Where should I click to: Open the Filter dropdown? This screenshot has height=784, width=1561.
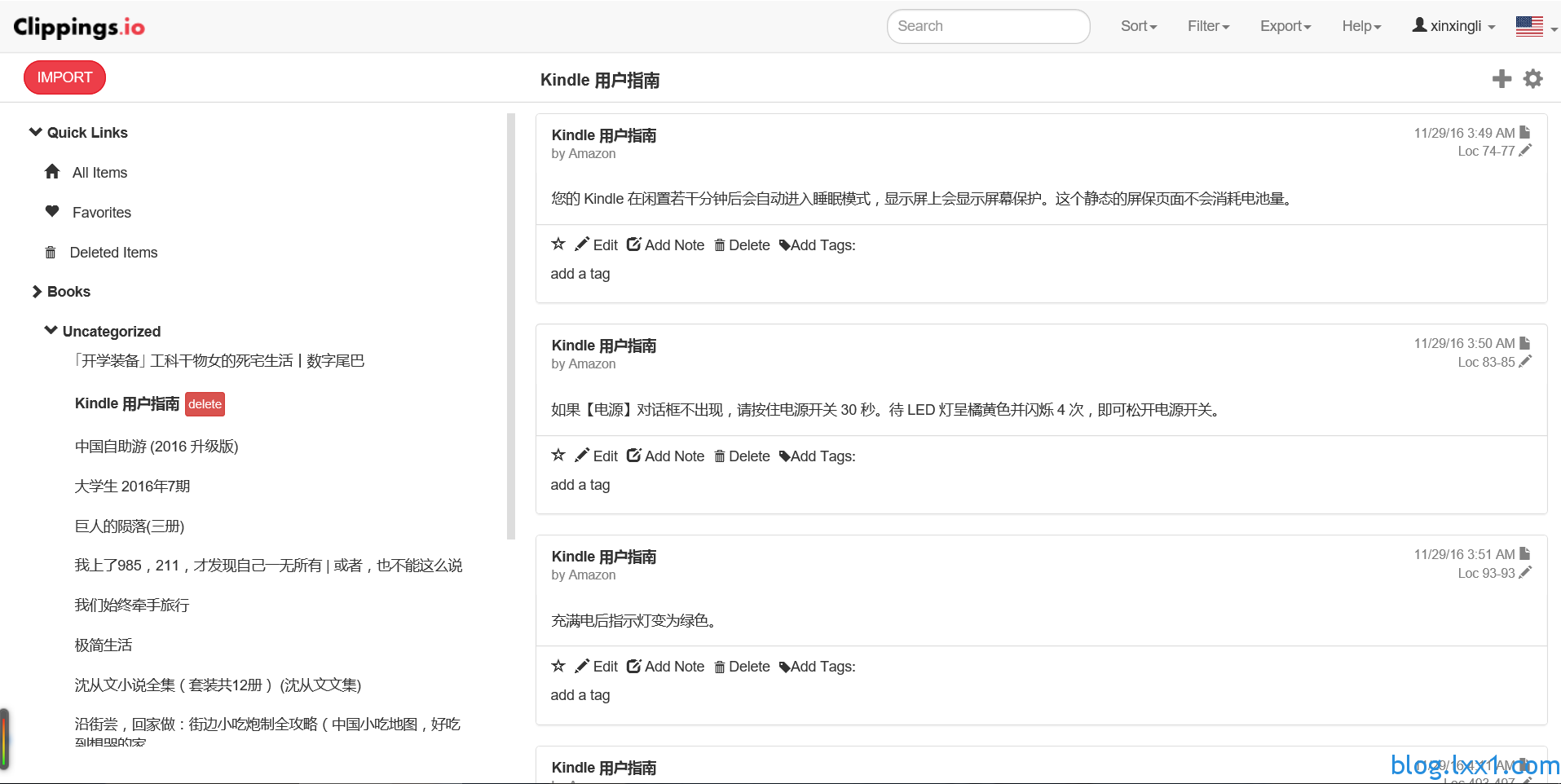pyautogui.click(x=1208, y=26)
